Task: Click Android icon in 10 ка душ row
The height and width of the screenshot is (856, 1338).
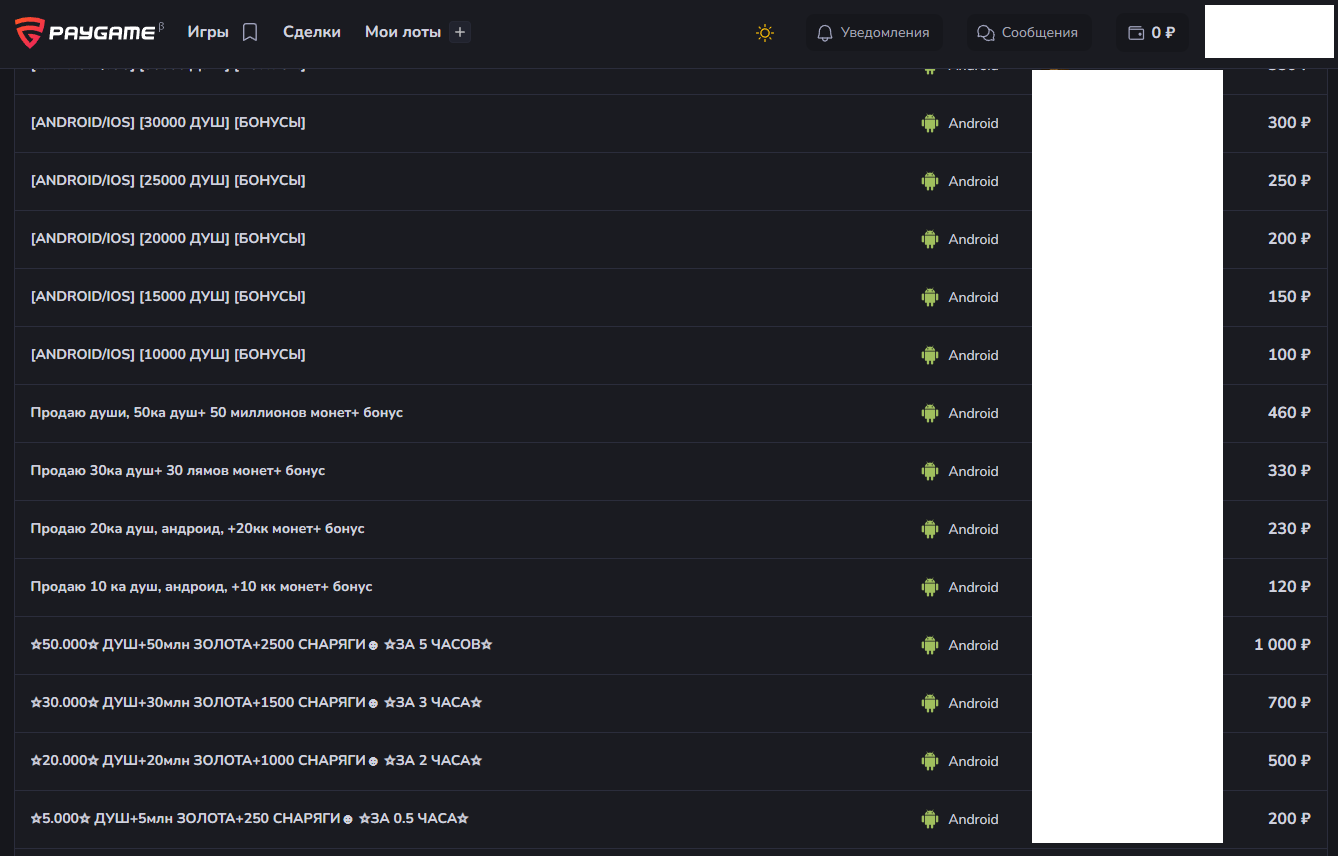Action: coord(930,587)
